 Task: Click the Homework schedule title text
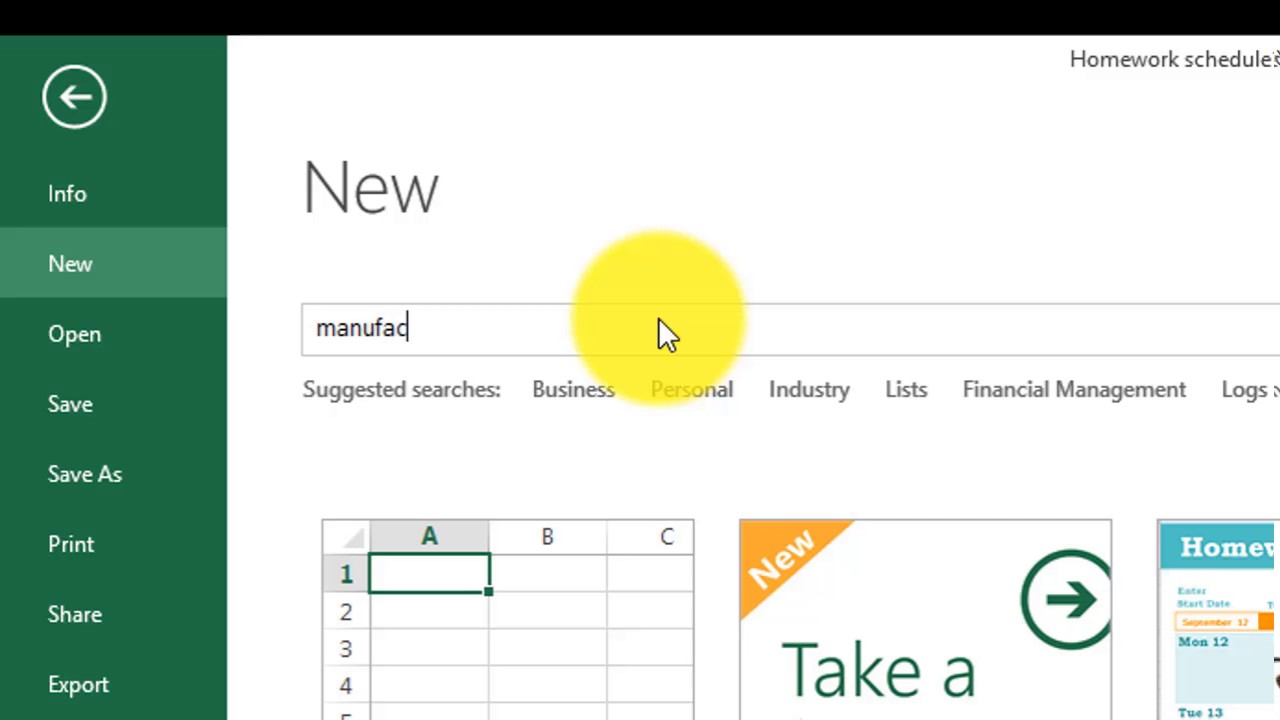pyautogui.click(x=1173, y=60)
